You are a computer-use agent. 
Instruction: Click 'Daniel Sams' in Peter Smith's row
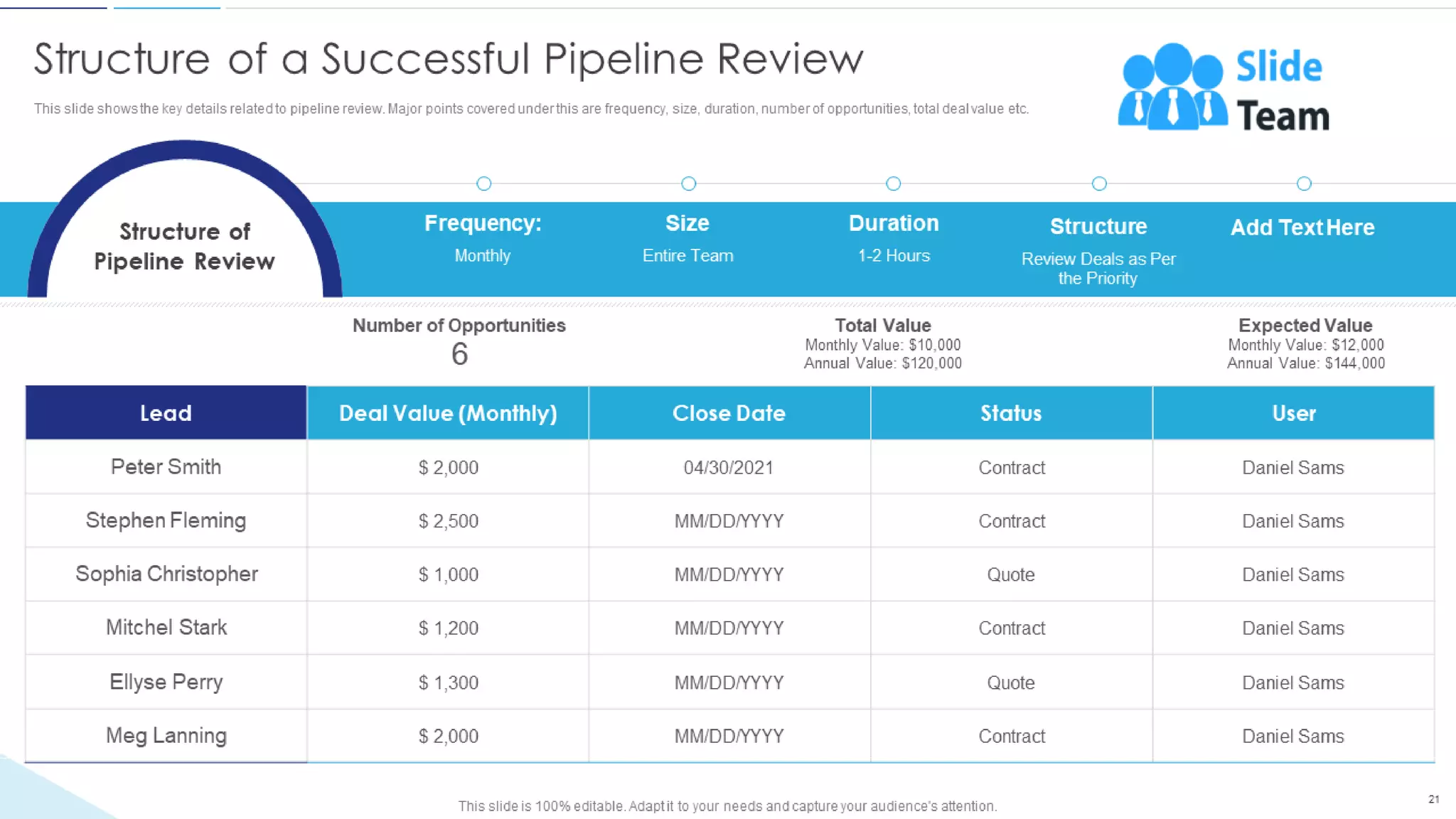(x=1294, y=467)
